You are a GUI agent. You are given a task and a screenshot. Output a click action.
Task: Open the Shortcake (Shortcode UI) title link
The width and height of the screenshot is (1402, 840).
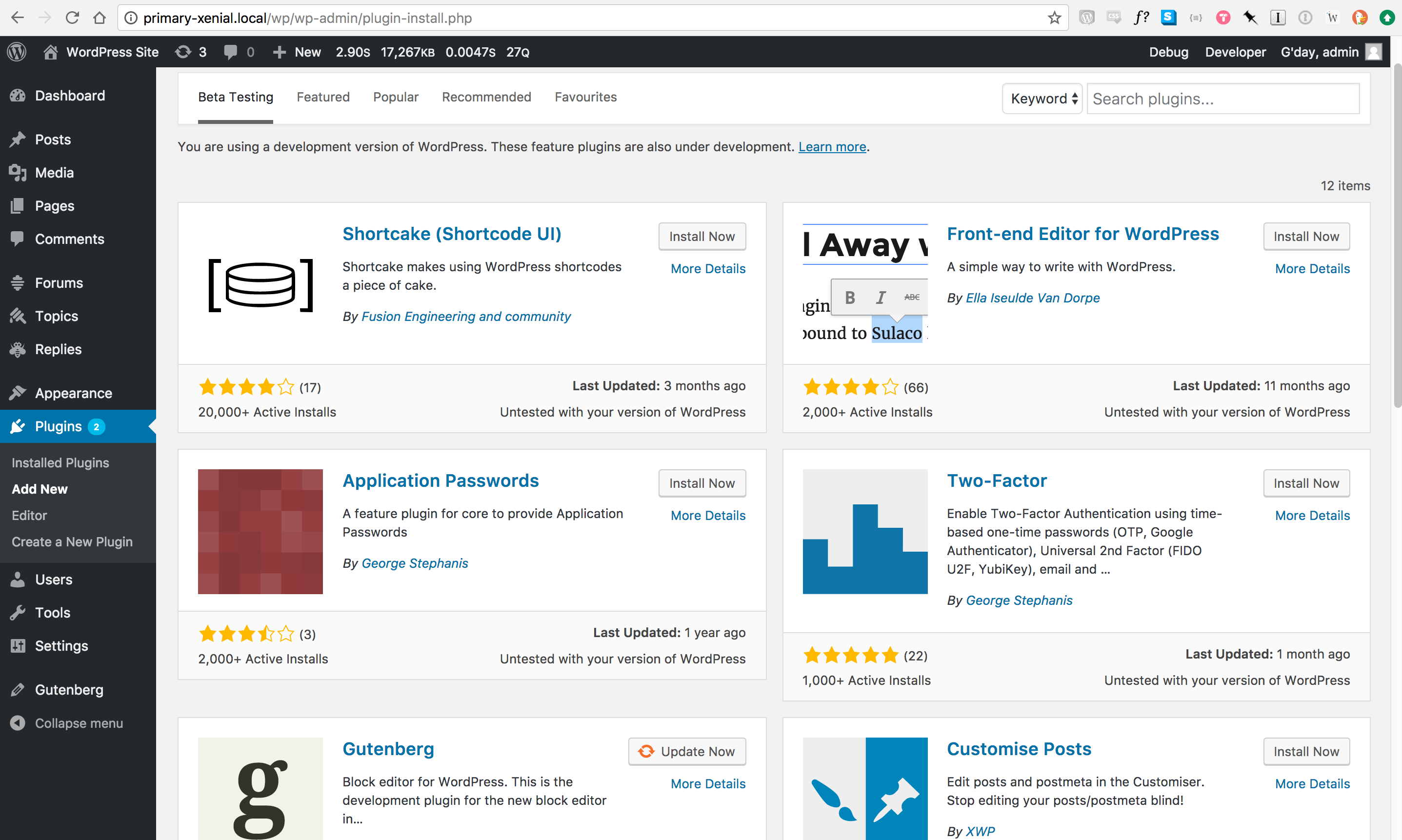[452, 234]
